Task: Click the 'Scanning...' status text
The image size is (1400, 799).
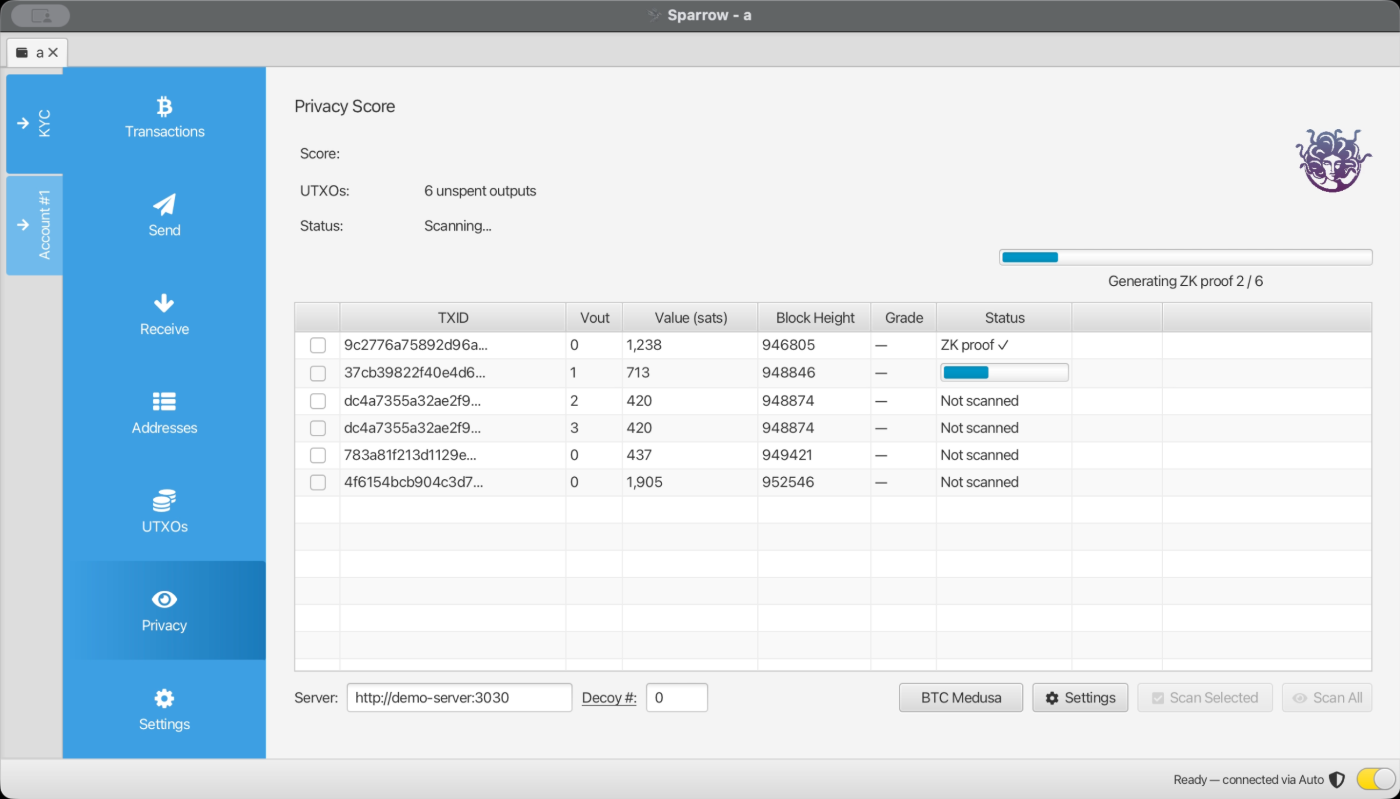Action: [x=457, y=226]
